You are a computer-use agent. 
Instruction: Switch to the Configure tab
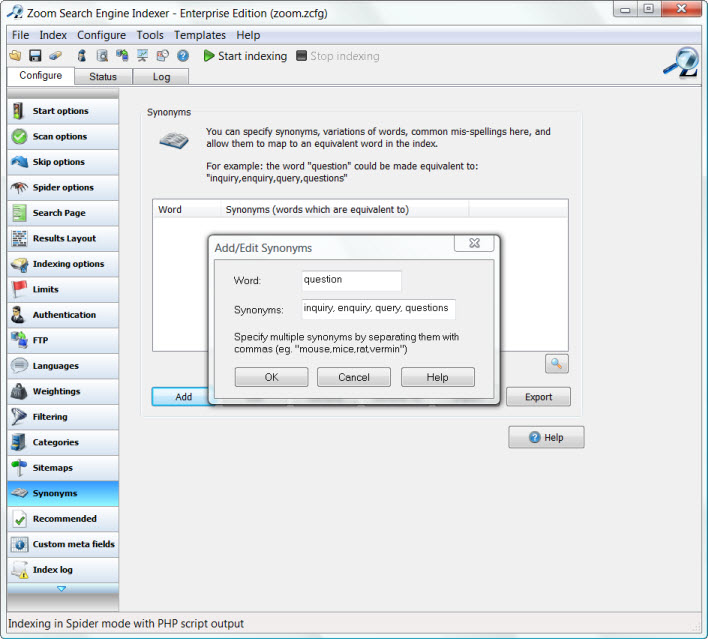click(x=41, y=75)
